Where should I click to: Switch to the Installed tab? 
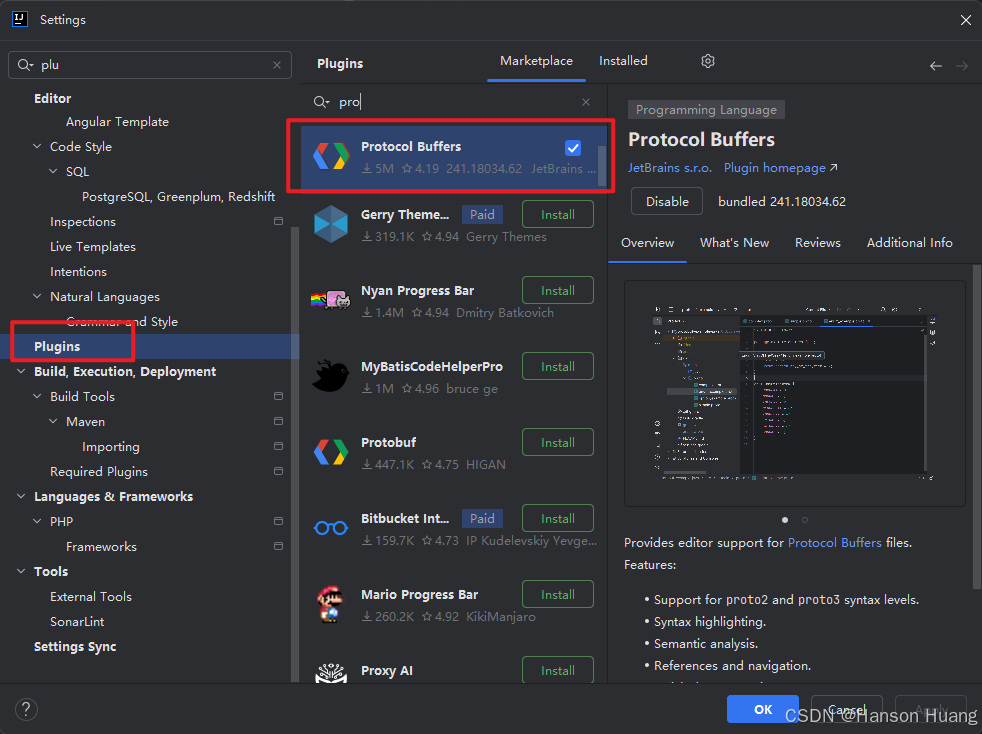coord(623,61)
